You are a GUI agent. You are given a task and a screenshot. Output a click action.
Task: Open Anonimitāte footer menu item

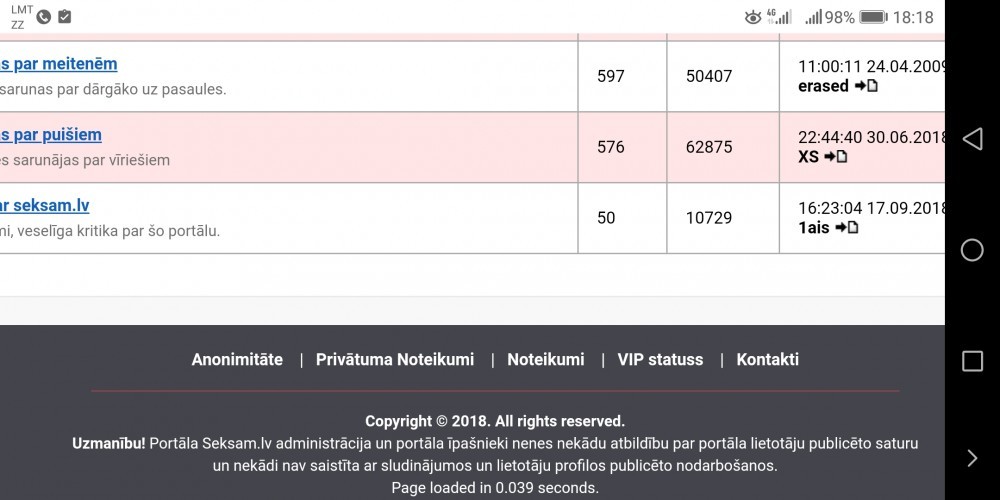[237, 360]
